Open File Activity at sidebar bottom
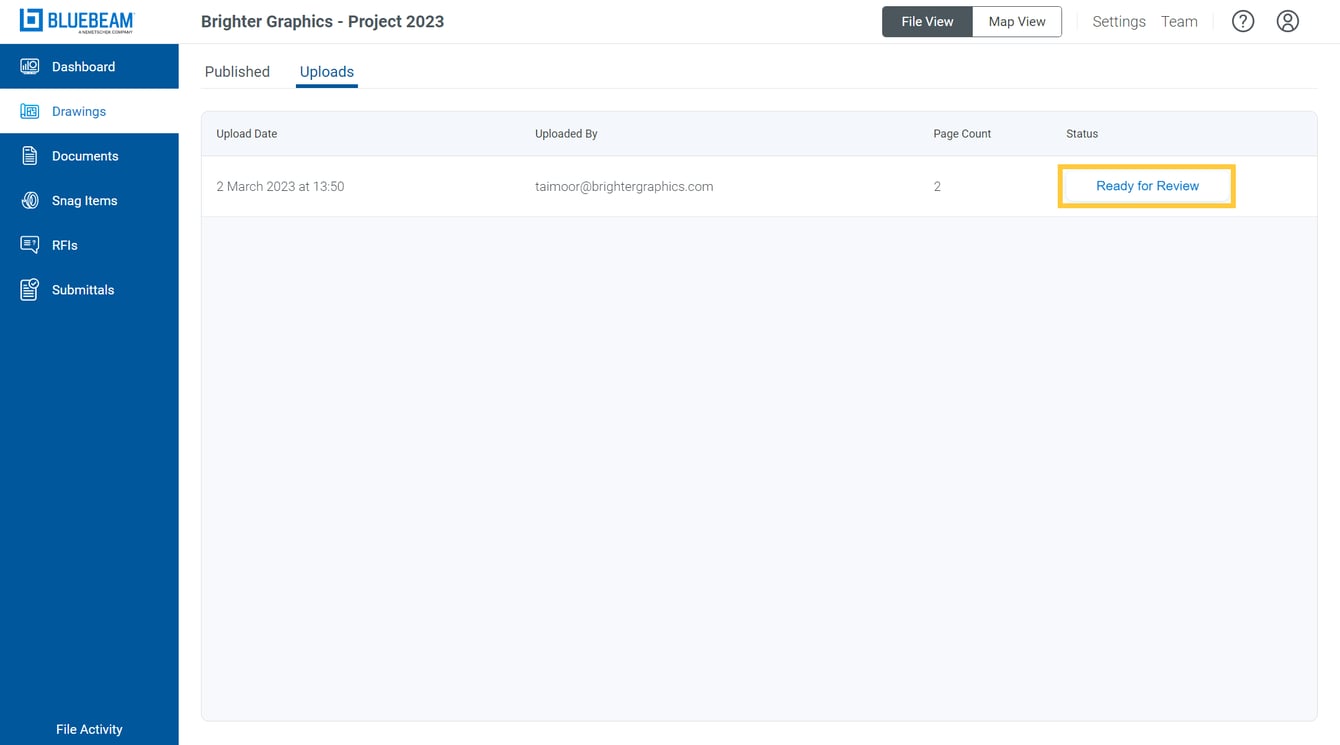This screenshot has width=1340, height=745. (89, 729)
